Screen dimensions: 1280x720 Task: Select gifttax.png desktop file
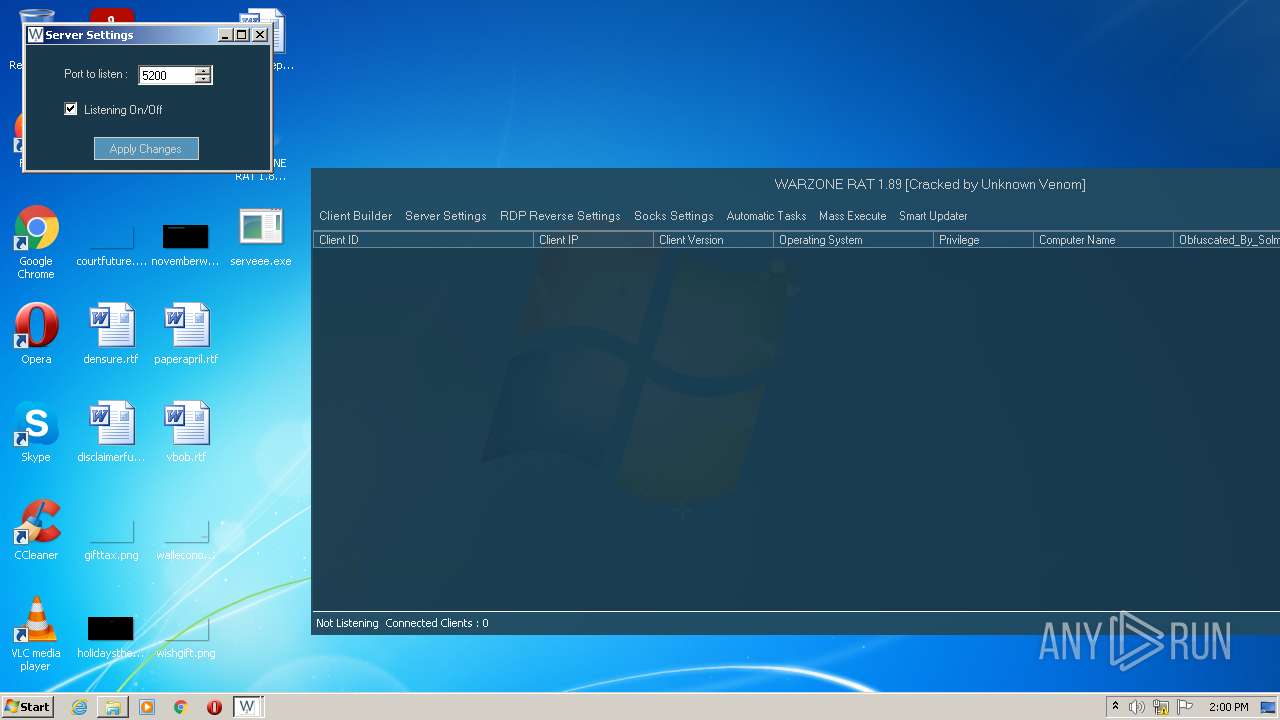coord(111,541)
